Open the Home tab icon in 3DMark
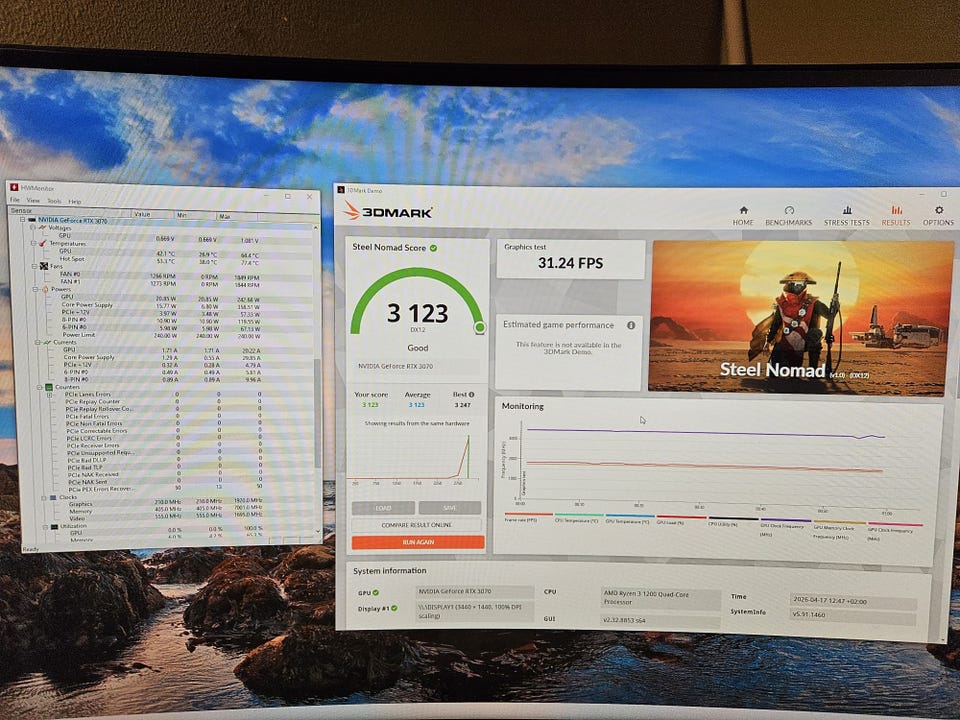Image resolution: width=960 pixels, height=720 pixels. pos(743,210)
